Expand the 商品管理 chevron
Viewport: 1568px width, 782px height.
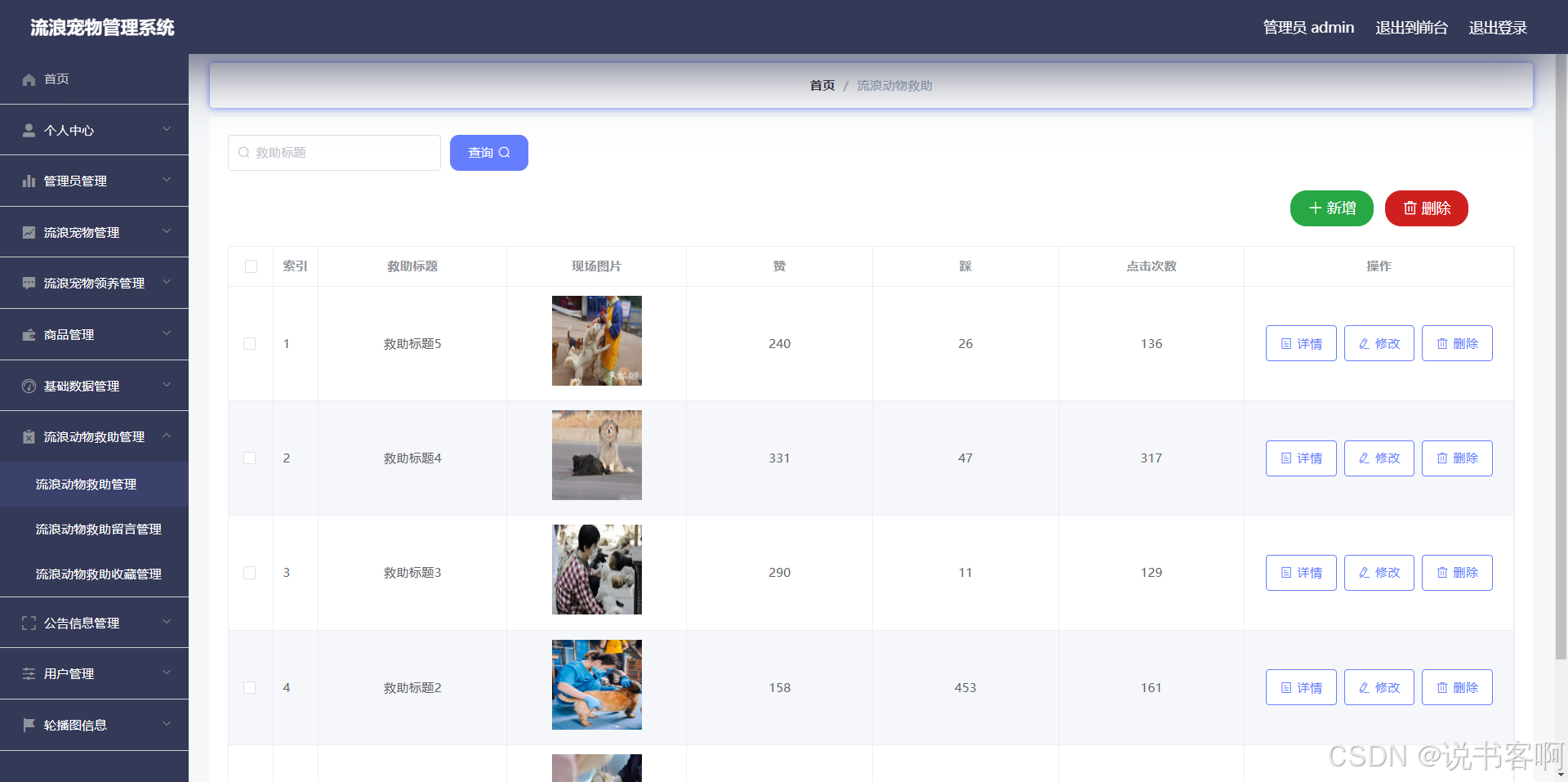click(167, 333)
